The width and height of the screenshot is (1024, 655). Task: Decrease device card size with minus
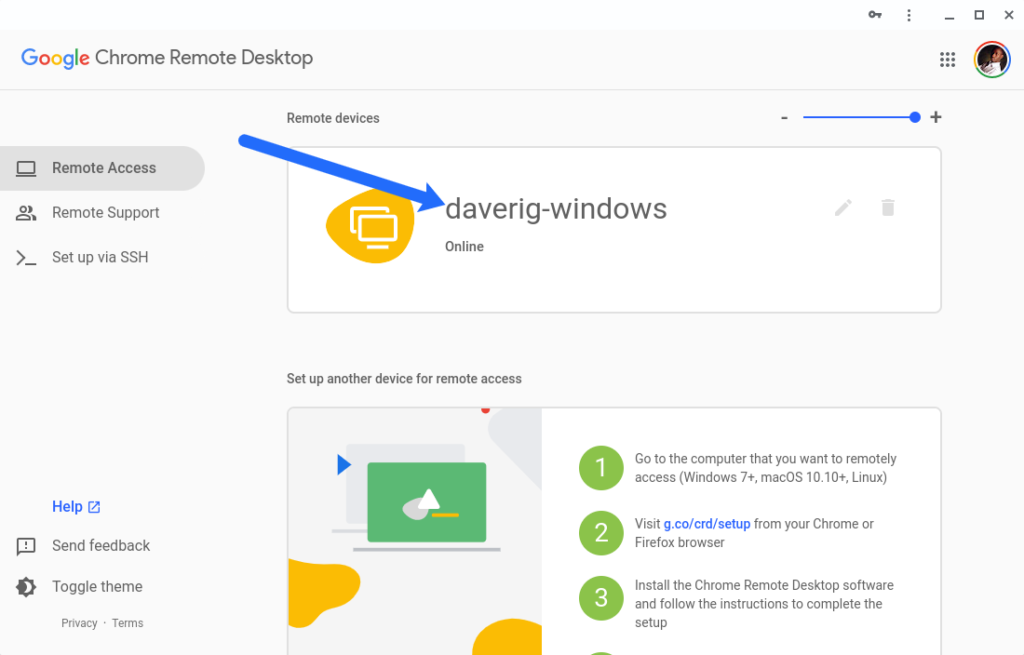tap(784, 118)
